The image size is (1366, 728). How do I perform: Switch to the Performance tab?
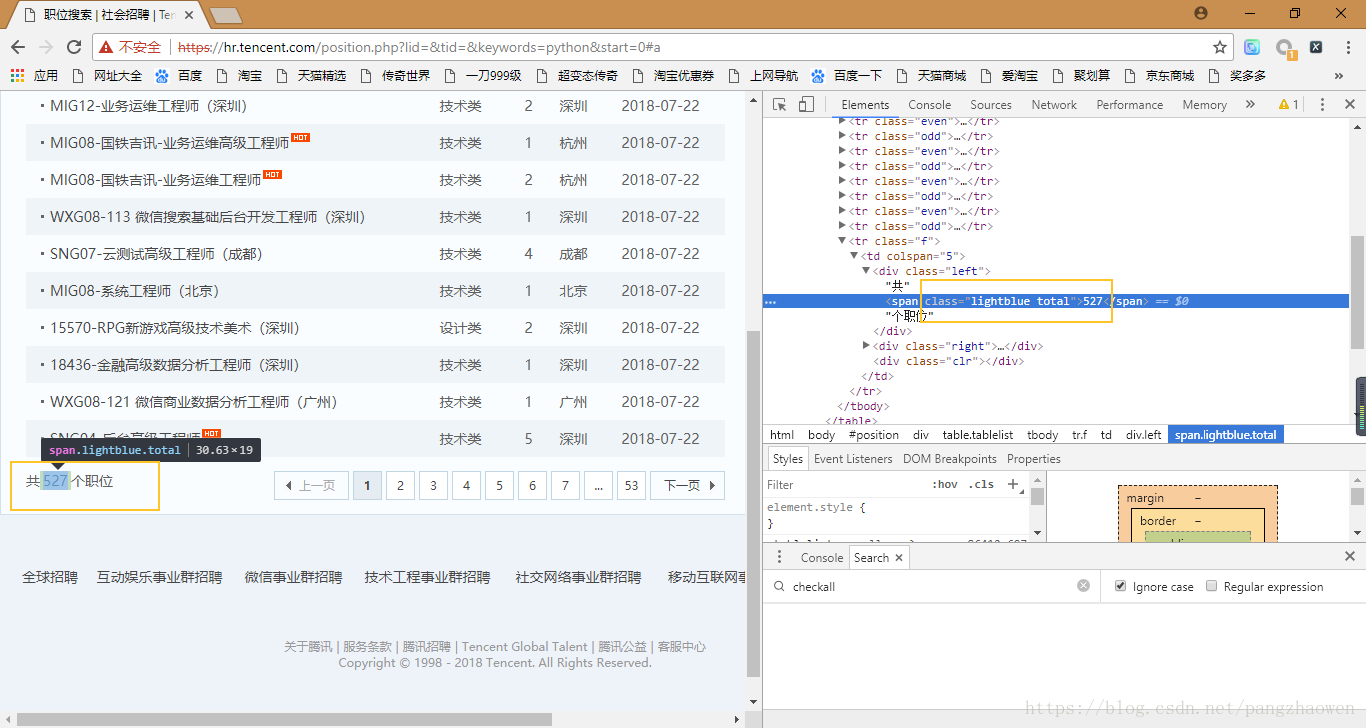click(1130, 104)
